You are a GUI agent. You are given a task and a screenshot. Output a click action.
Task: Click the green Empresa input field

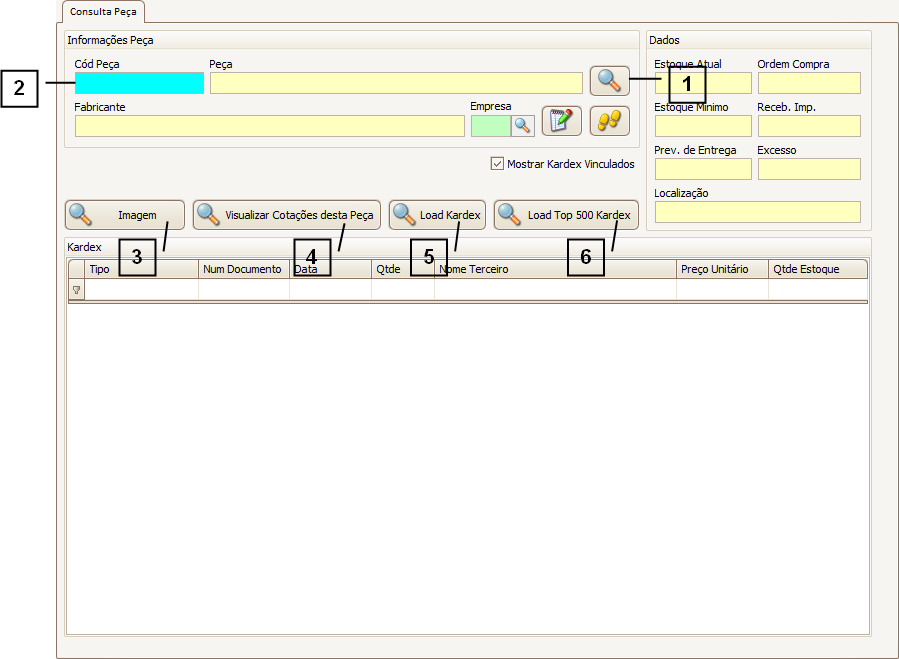click(x=490, y=126)
